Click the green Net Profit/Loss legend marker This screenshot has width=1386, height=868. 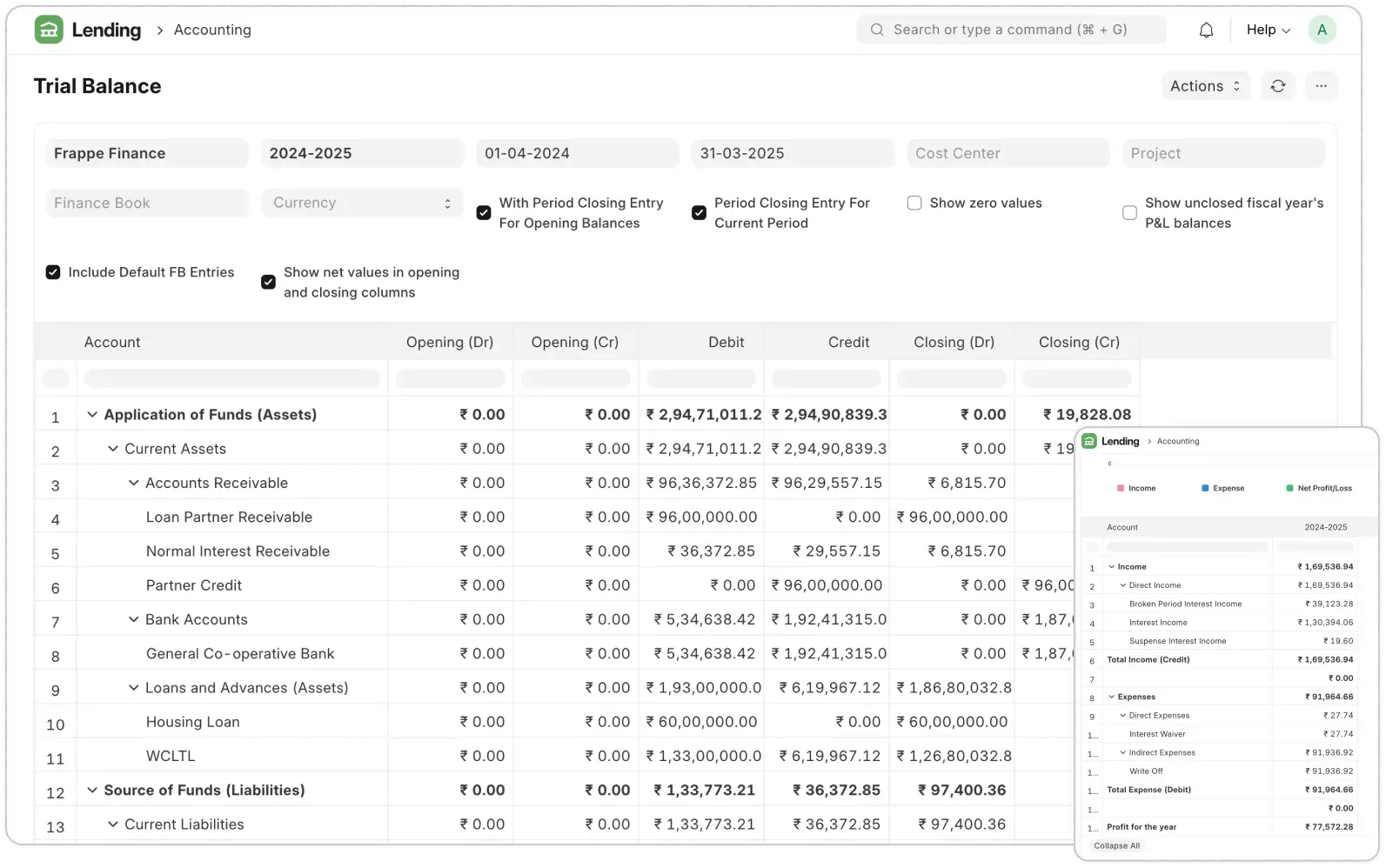click(x=1289, y=488)
